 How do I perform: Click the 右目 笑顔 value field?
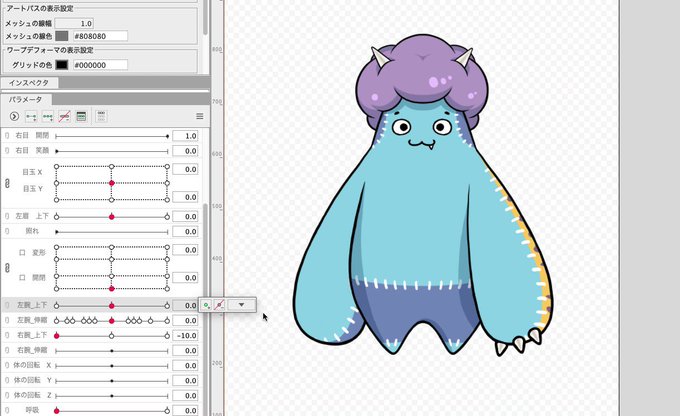pos(185,151)
